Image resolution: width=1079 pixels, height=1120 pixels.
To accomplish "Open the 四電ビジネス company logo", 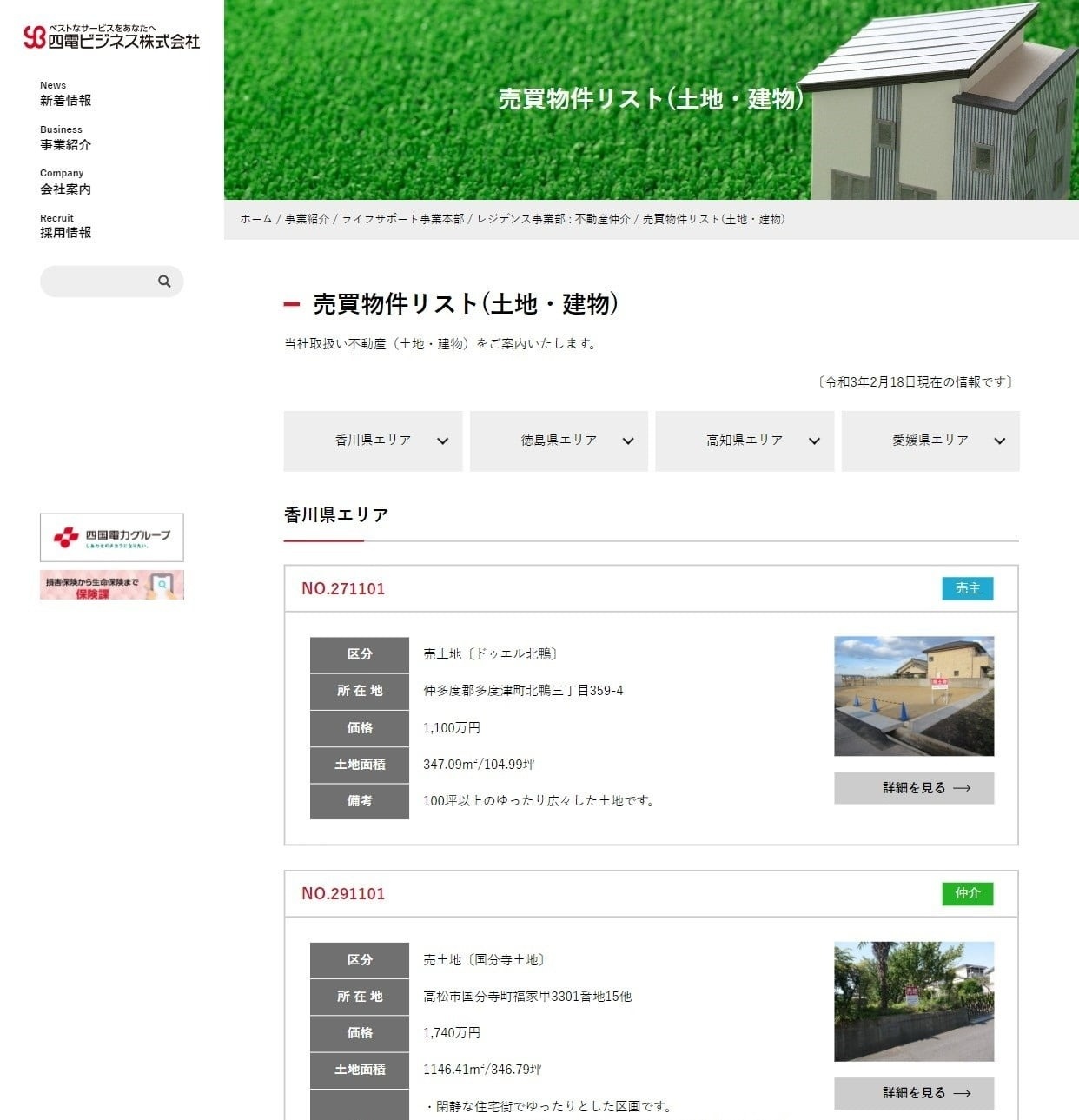I will pyautogui.click(x=112, y=37).
